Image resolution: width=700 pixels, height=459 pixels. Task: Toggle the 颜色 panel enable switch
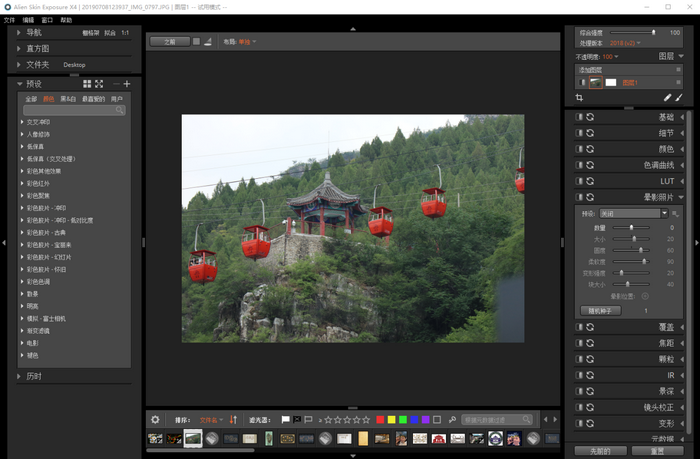[x=579, y=149]
